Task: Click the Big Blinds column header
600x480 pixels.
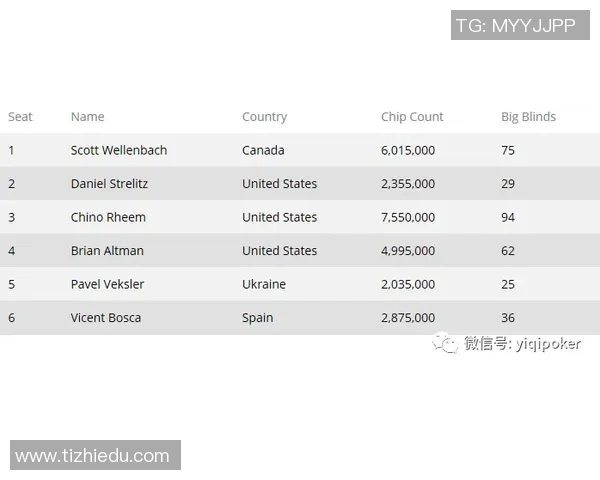Action: tap(528, 117)
